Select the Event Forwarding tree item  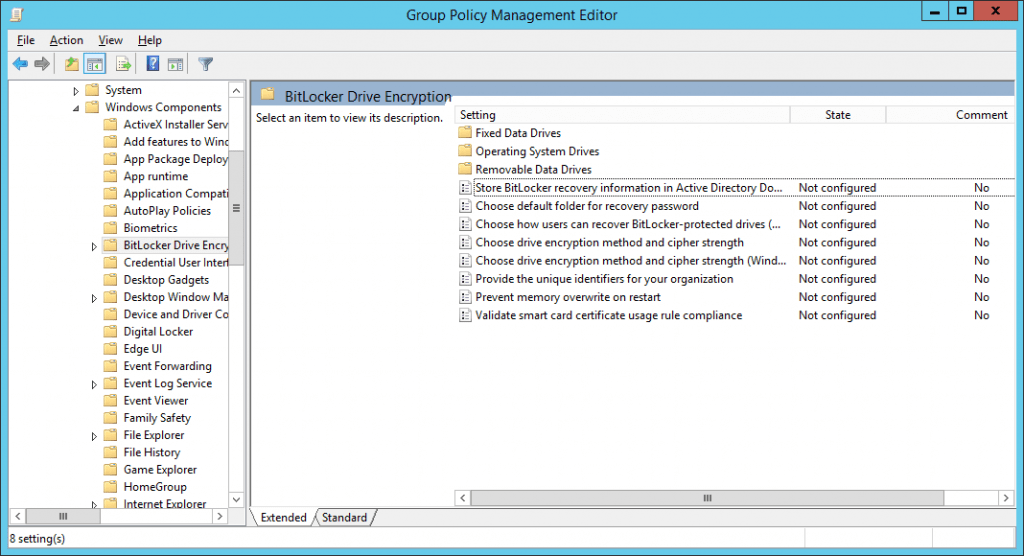(167, 366)
